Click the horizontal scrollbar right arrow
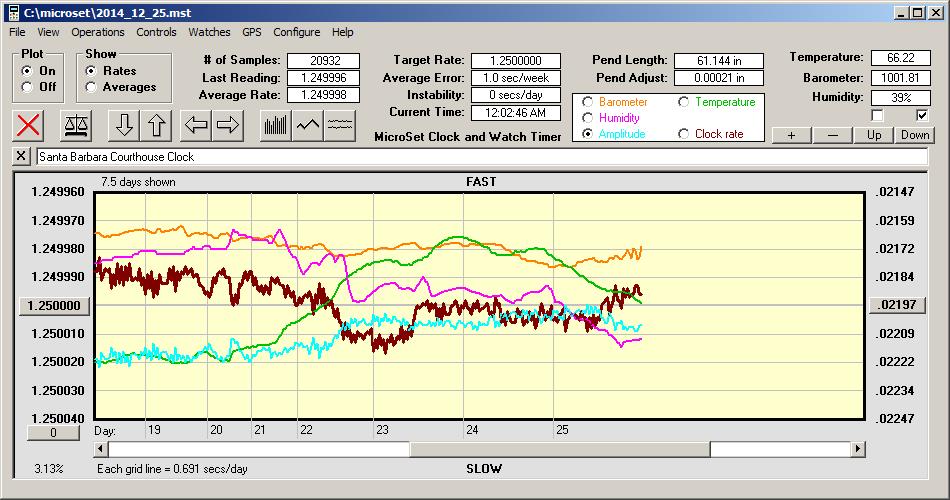 point(858,450)
